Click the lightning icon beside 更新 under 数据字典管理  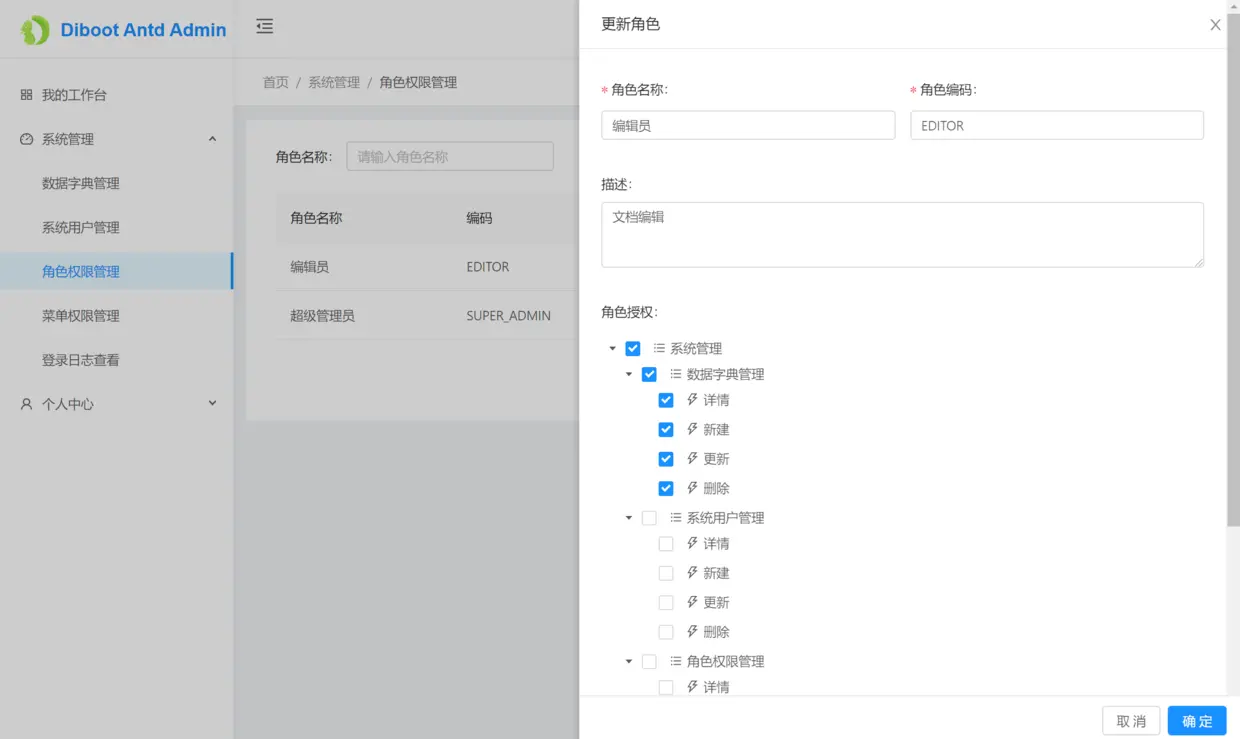tap(692, 458)
